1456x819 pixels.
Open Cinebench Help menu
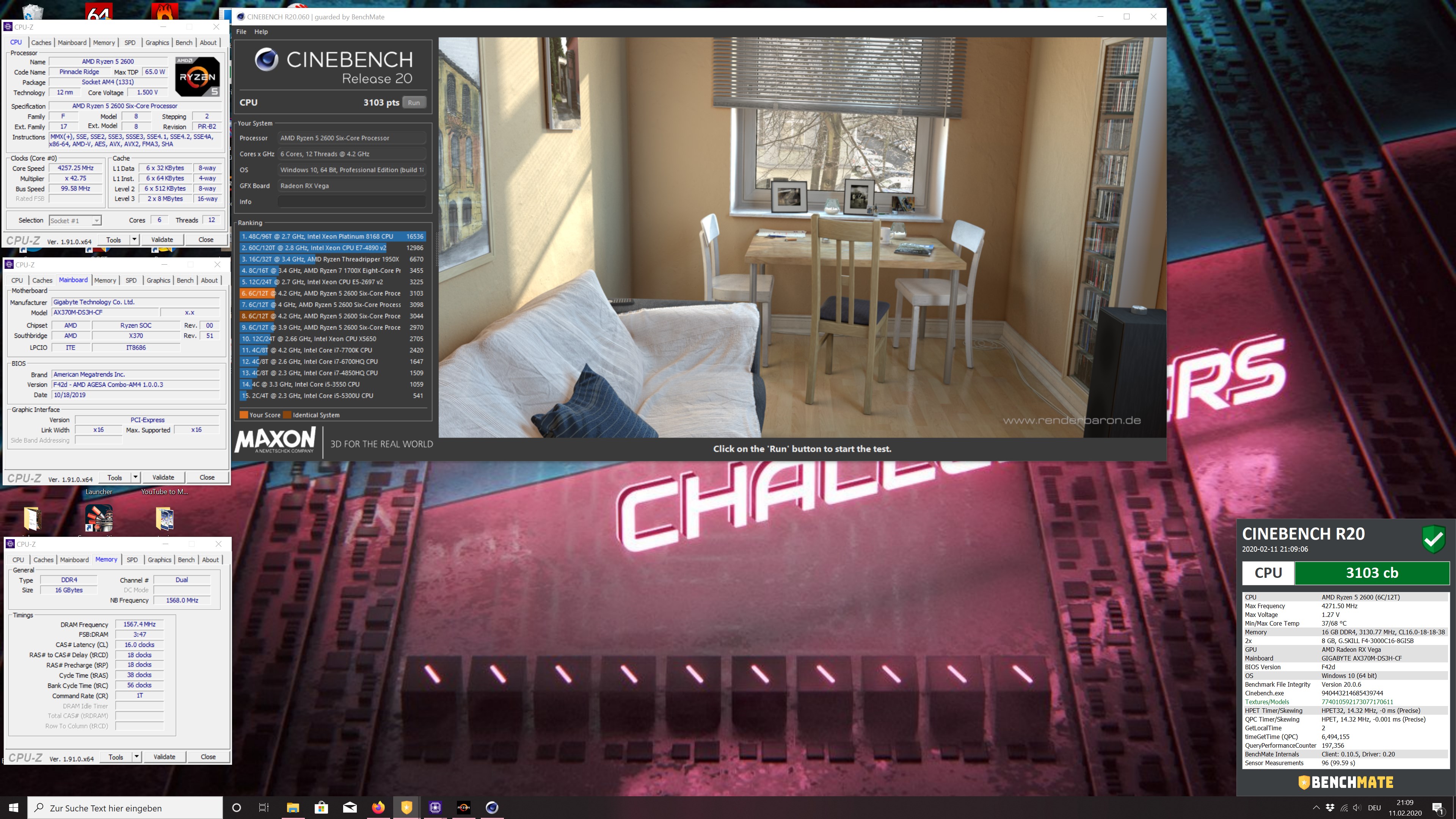(x=261, y=31)
